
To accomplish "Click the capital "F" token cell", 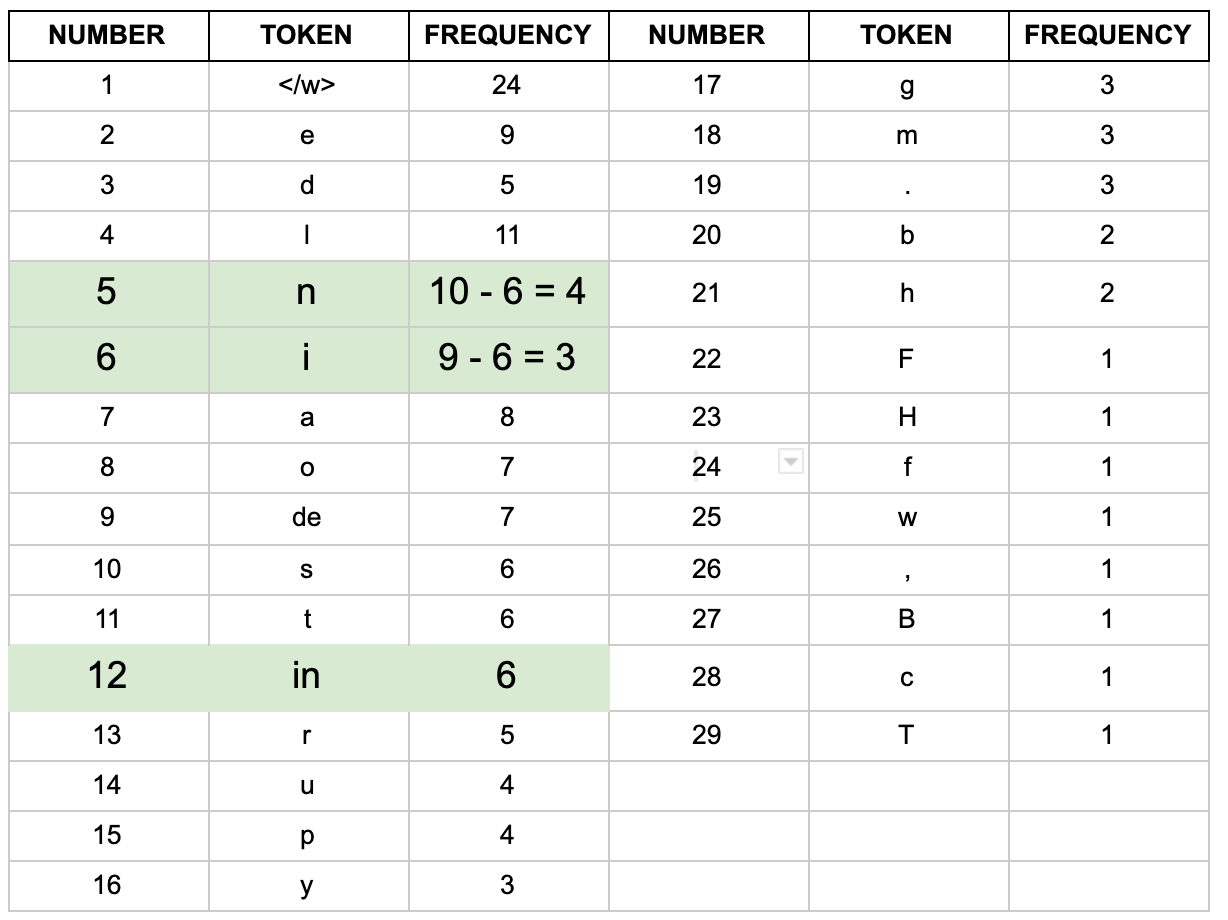I will point(907,359).
